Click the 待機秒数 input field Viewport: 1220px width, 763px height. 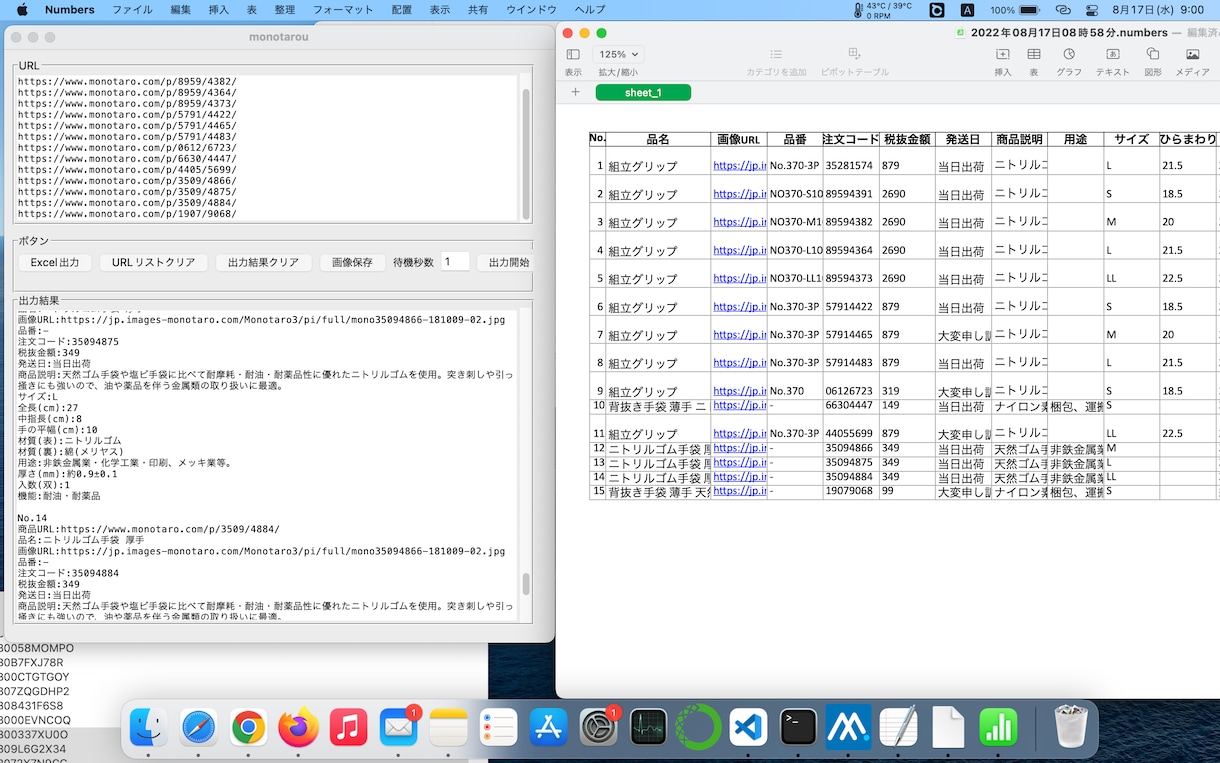455,262
